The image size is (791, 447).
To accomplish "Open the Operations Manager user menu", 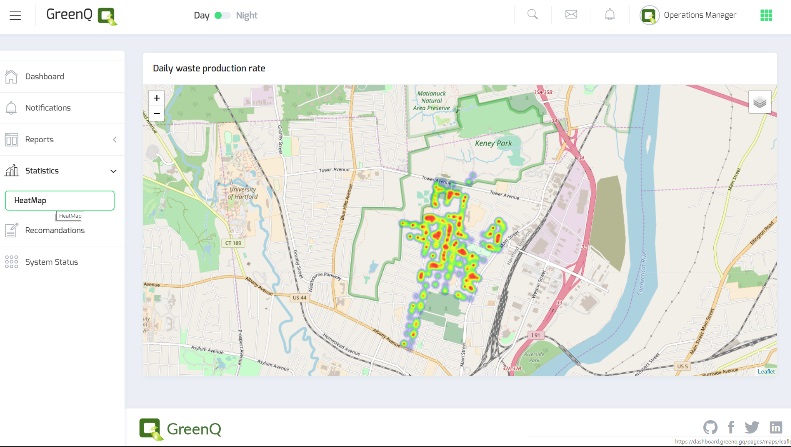I will (x=688, y=15).
